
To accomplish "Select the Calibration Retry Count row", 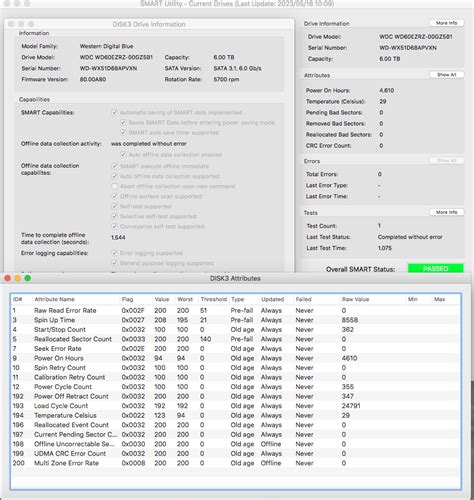I will [x=236, y=377].
